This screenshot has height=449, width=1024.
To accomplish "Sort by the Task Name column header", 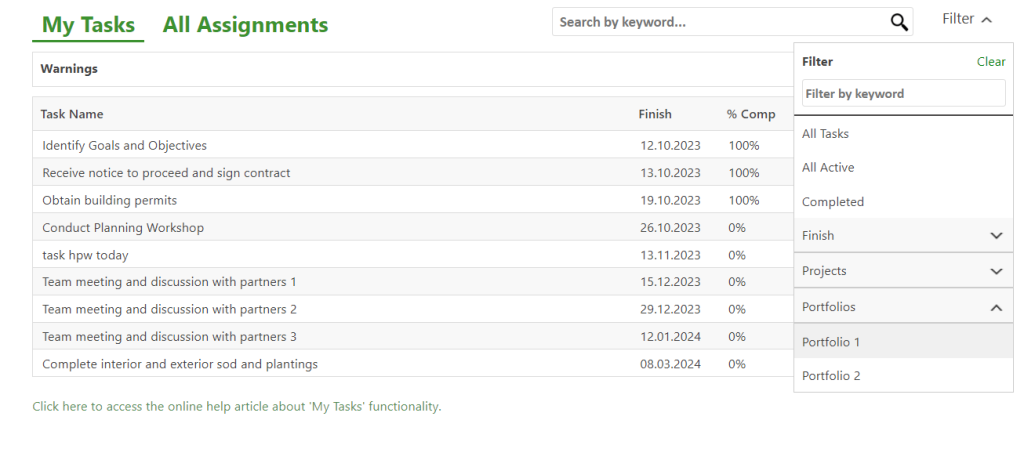I will tap(72, 114).
